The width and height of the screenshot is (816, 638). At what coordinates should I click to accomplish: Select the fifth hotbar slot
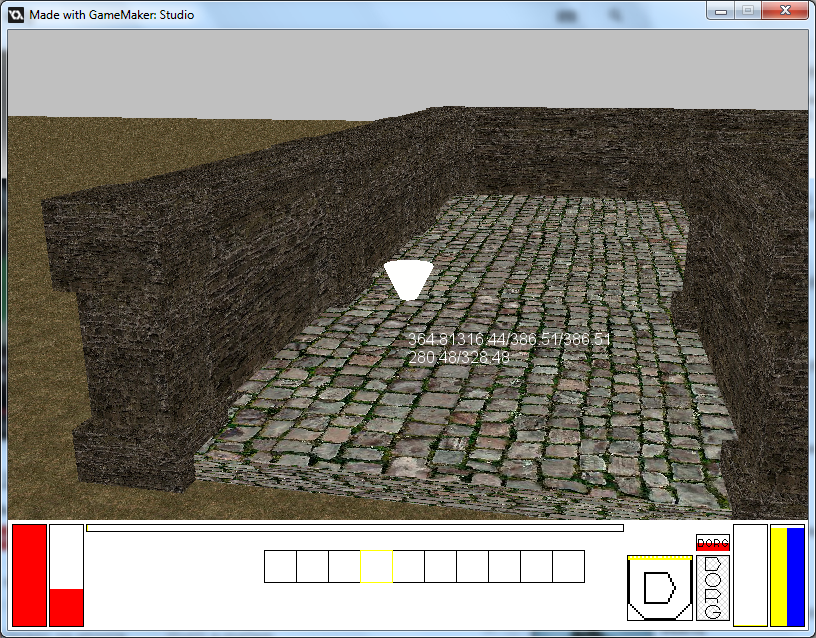408,566
